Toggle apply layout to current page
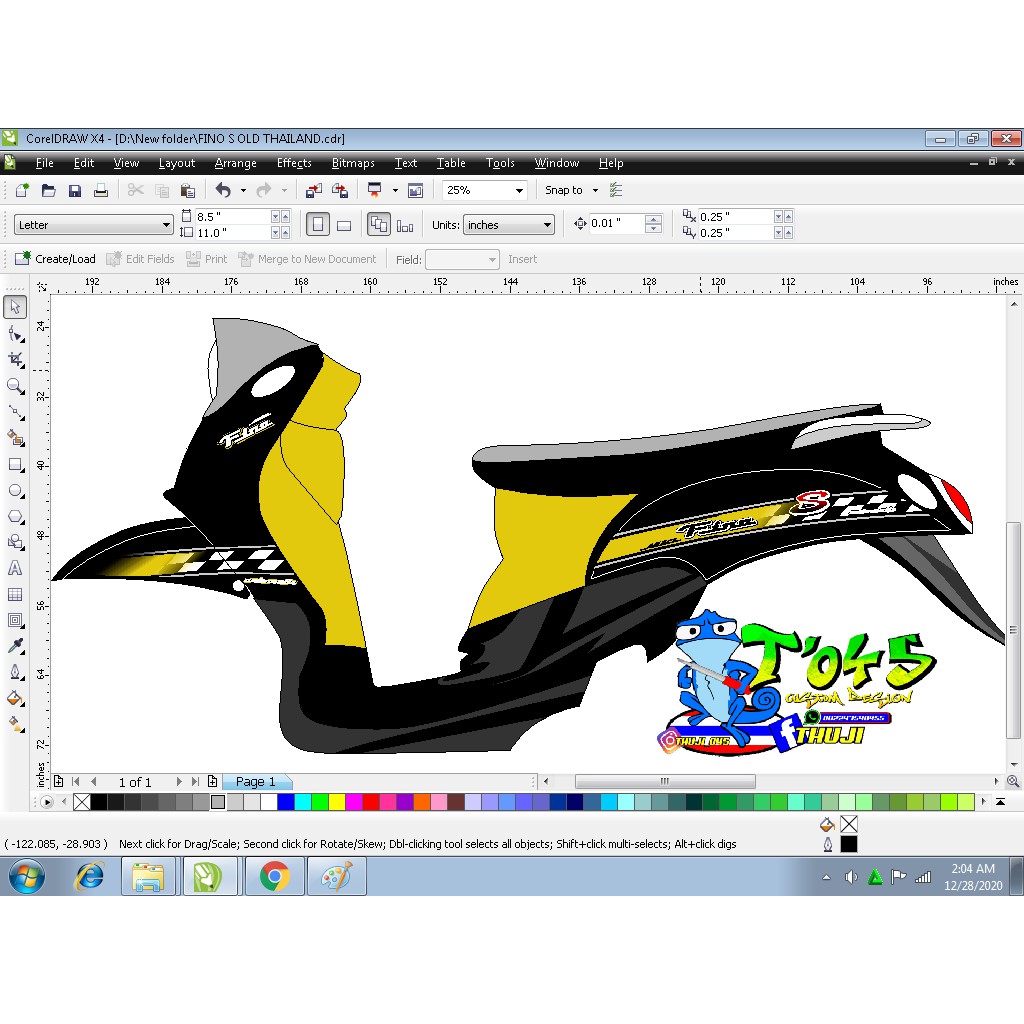 tap(405, 225)
